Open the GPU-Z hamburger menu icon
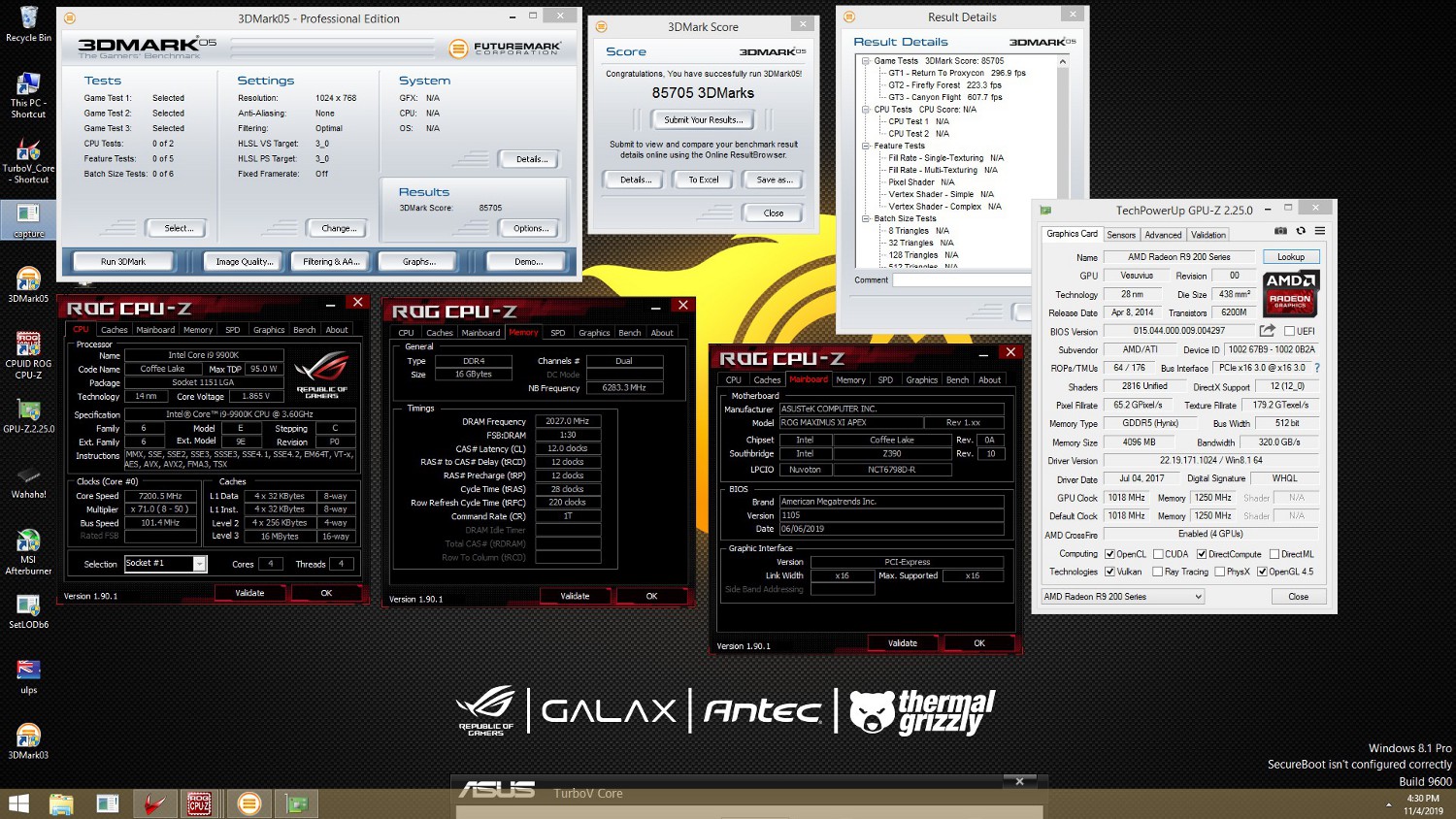Viewport: 1456px width, 819px height. point(1320,231)
